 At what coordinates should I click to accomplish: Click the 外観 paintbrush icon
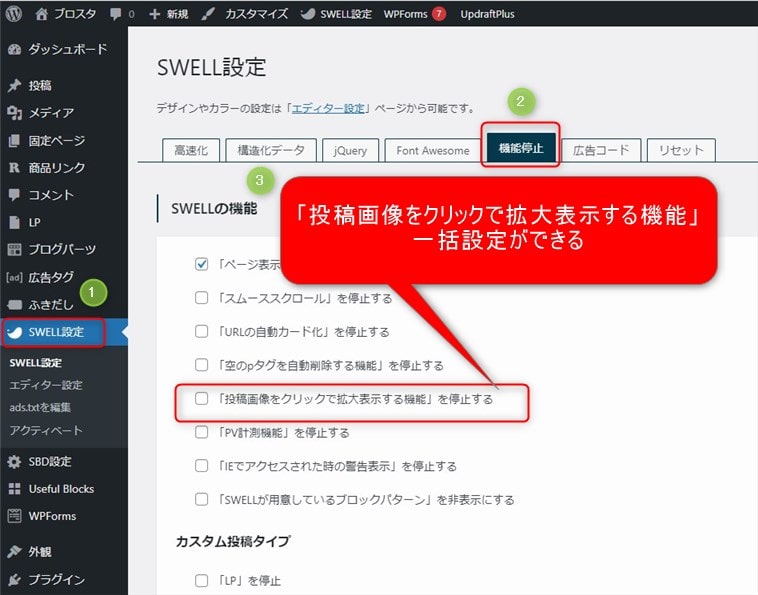coord(15,551)
